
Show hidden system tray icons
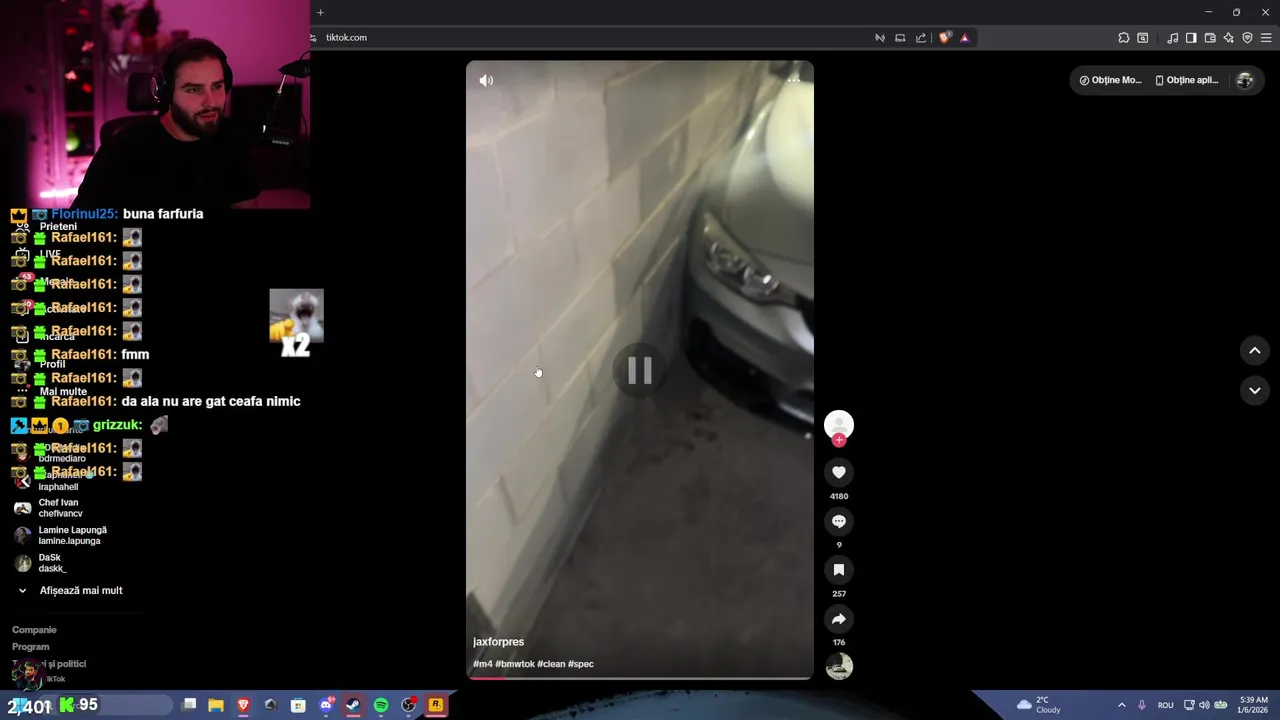click(x=1121, y=705)
